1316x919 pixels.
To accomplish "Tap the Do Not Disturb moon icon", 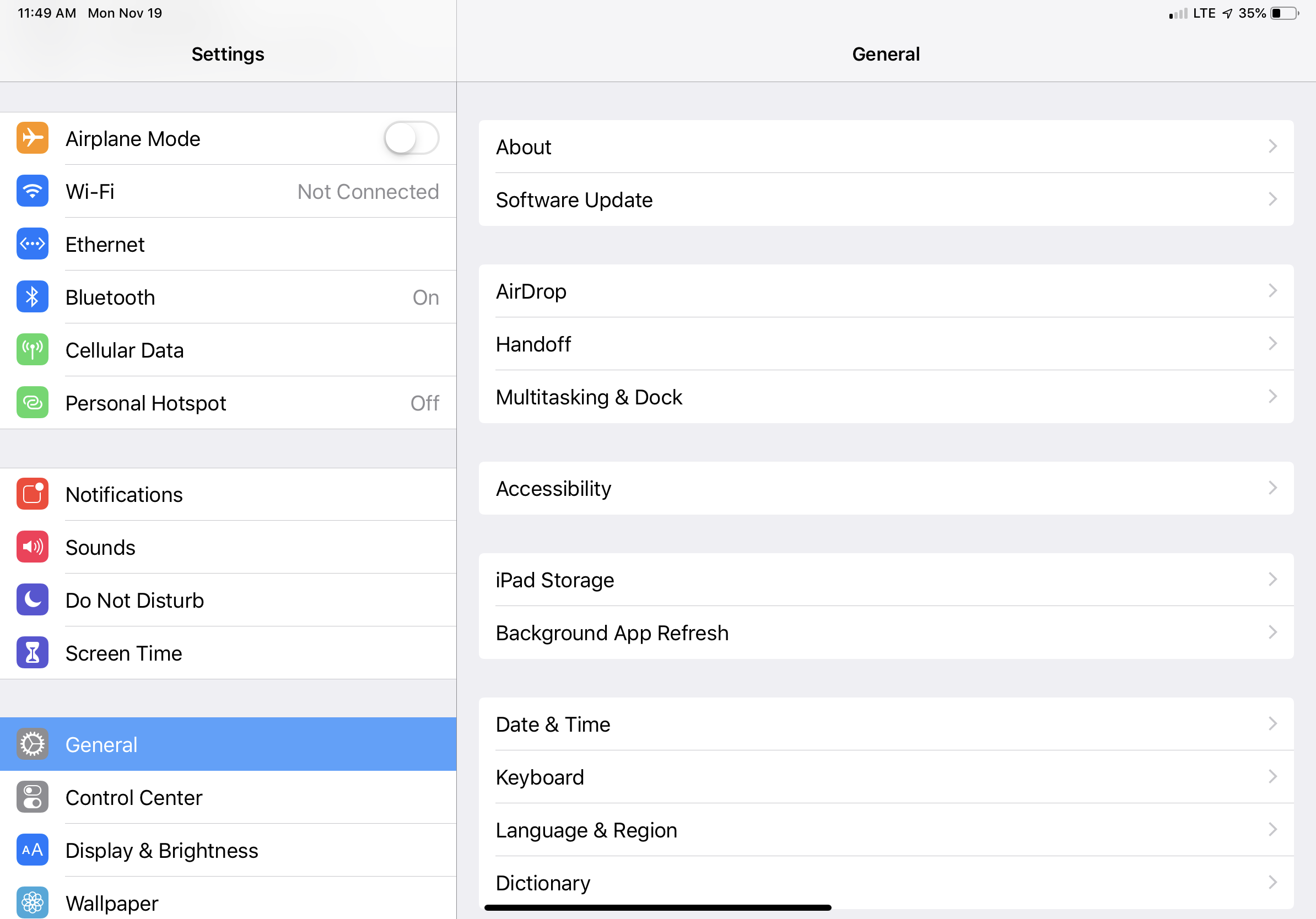I will pos(33,600).
